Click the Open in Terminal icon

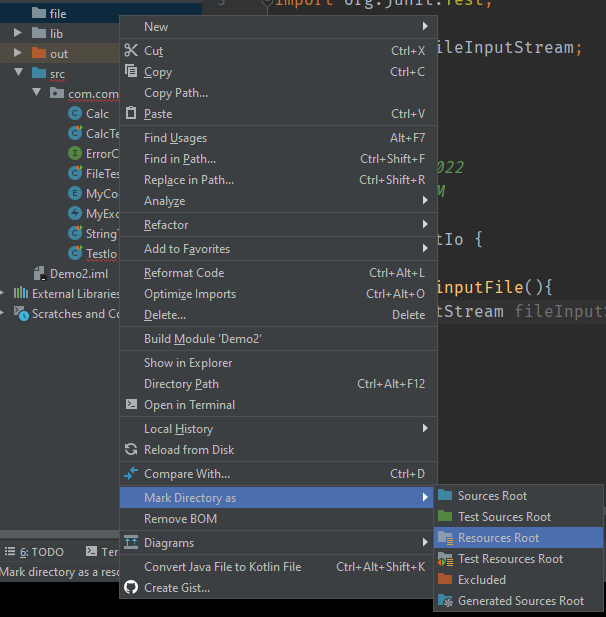[x=131, y=404]
